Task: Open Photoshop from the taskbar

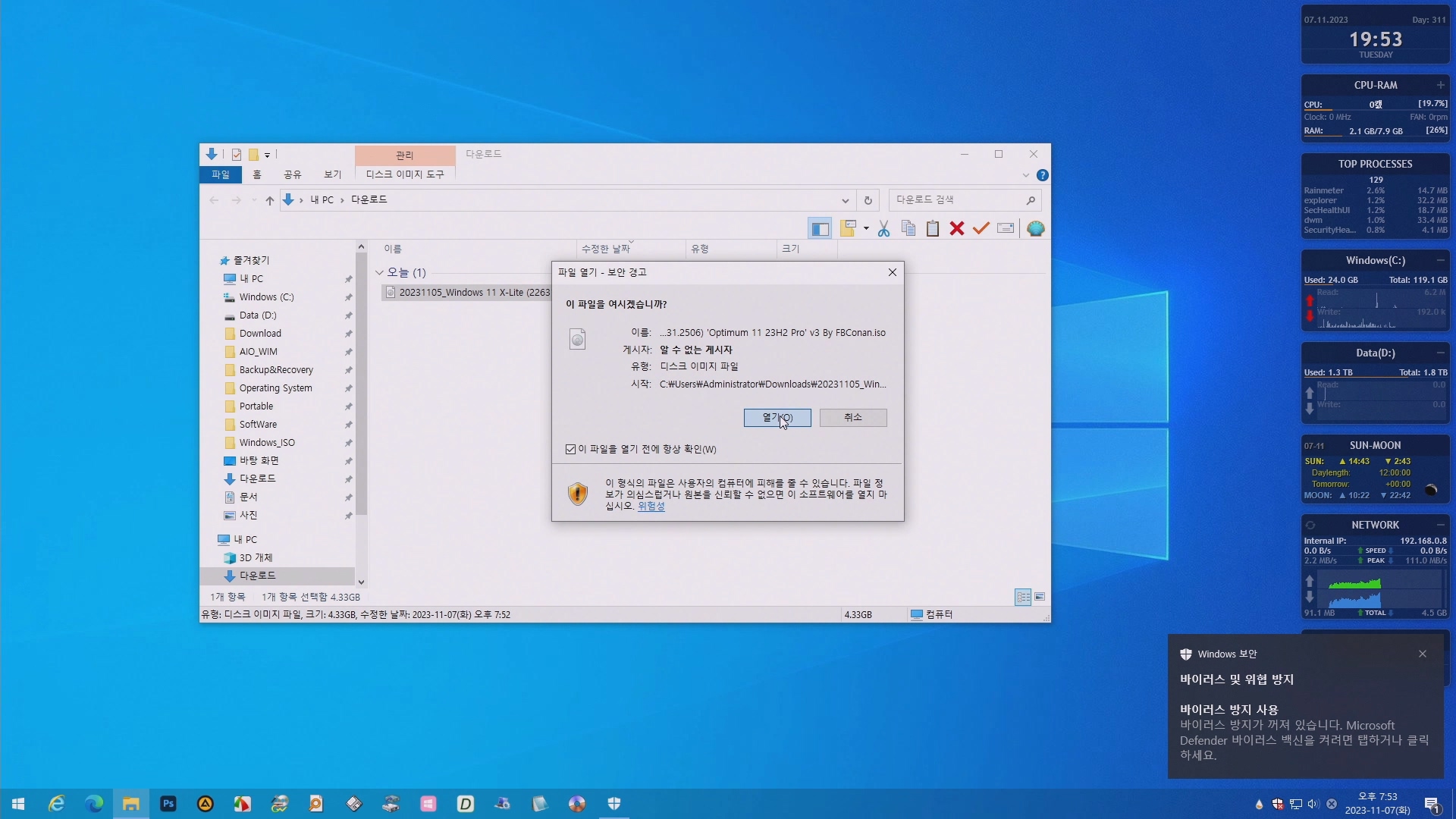Action: point(168,804)
